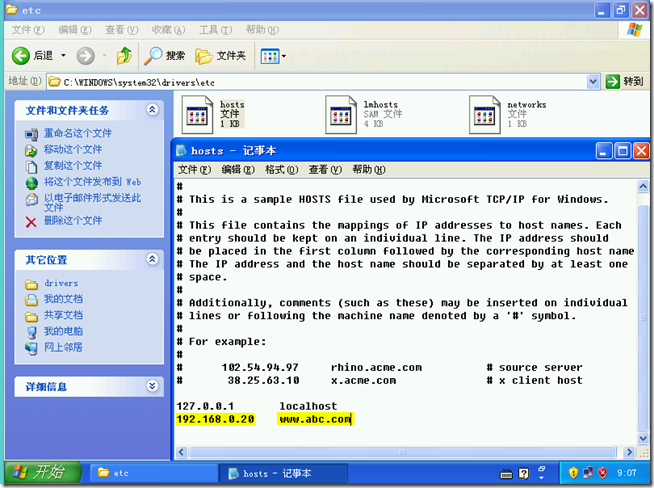Click Notepad vertical scrollbar down arrow
This screenshot has width=654, height=488.
coord(643,438)
